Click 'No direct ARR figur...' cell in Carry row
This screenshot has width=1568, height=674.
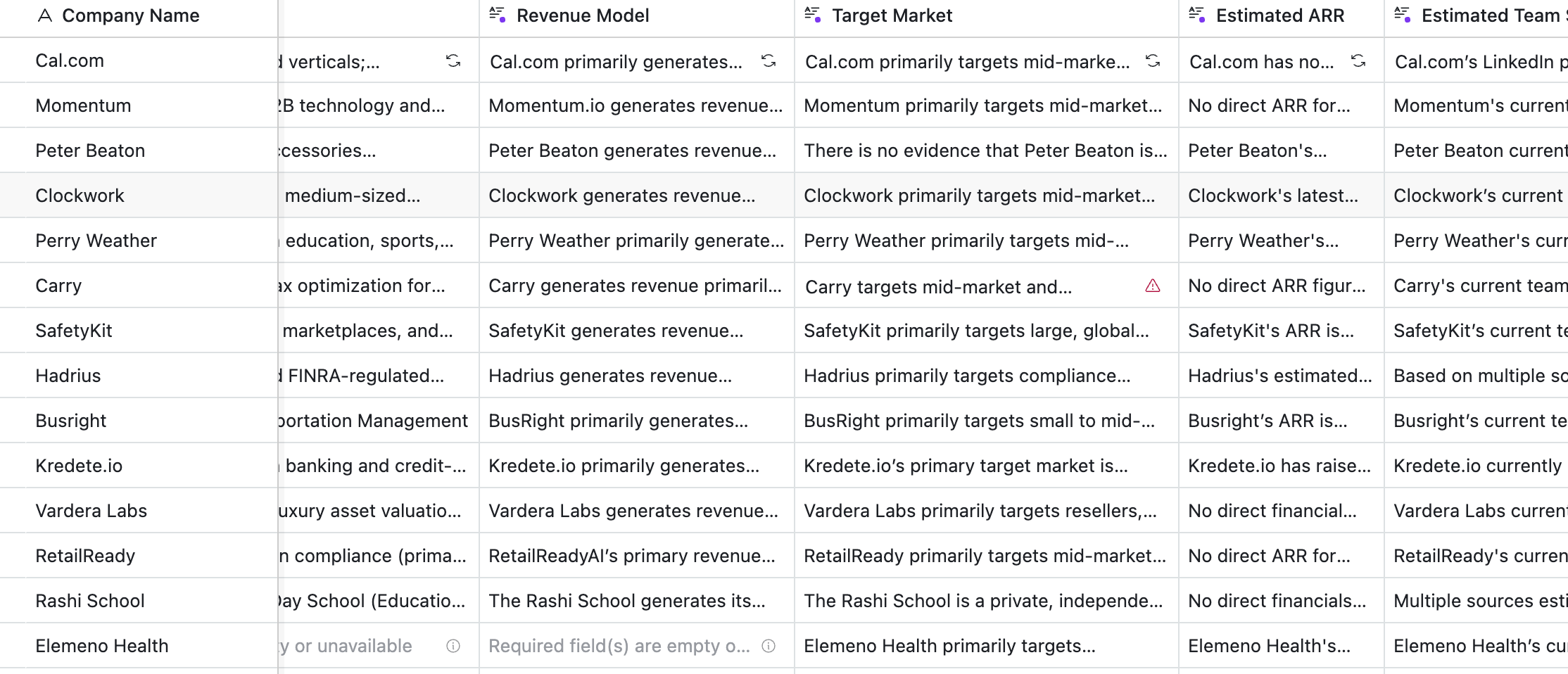pyautogui.click(x=1282, y=286)
